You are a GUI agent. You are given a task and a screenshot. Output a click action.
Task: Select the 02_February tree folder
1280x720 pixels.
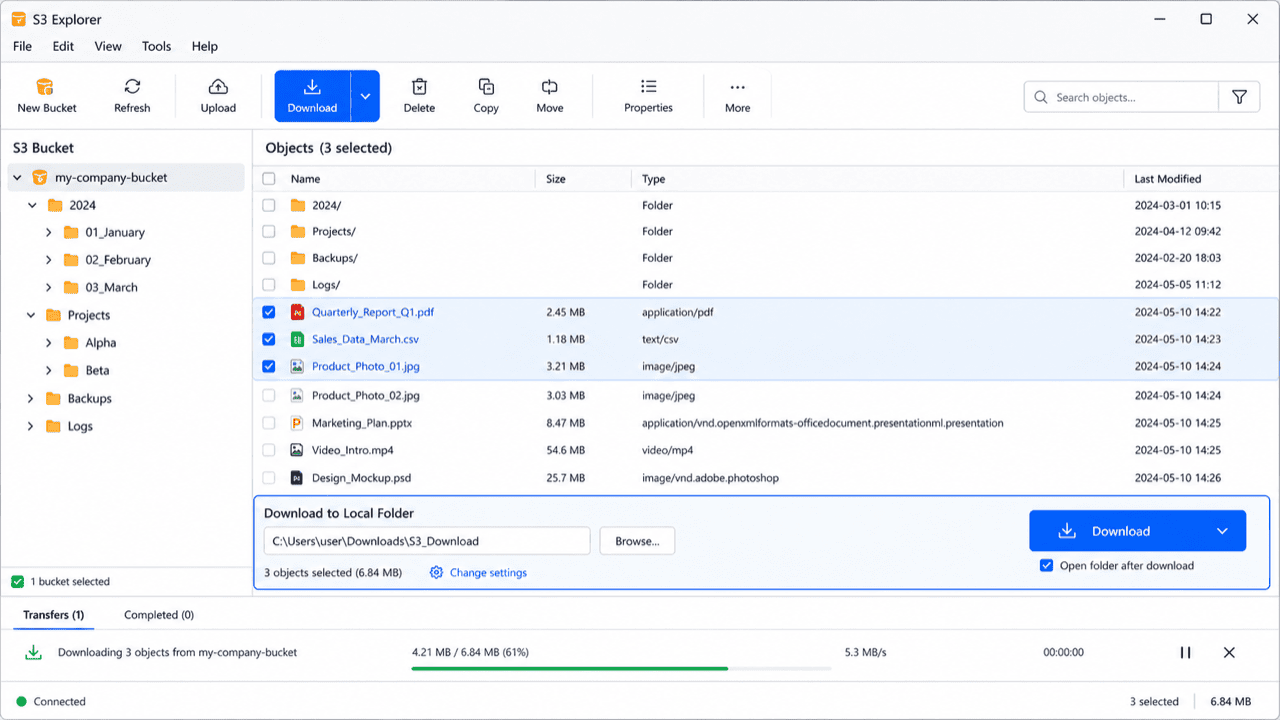[118, 260]
